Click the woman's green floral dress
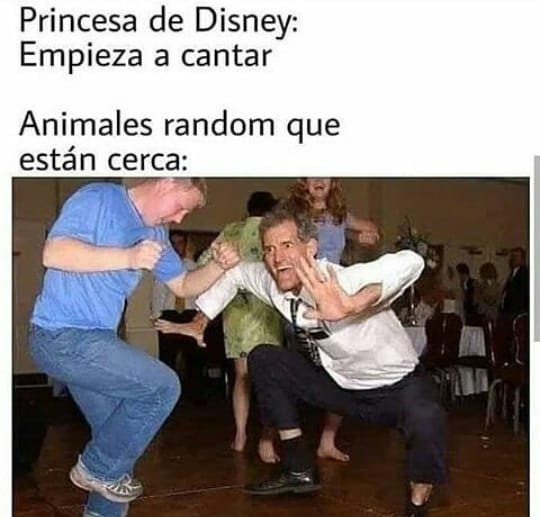 pyautogui.click(x=248, y=293)
